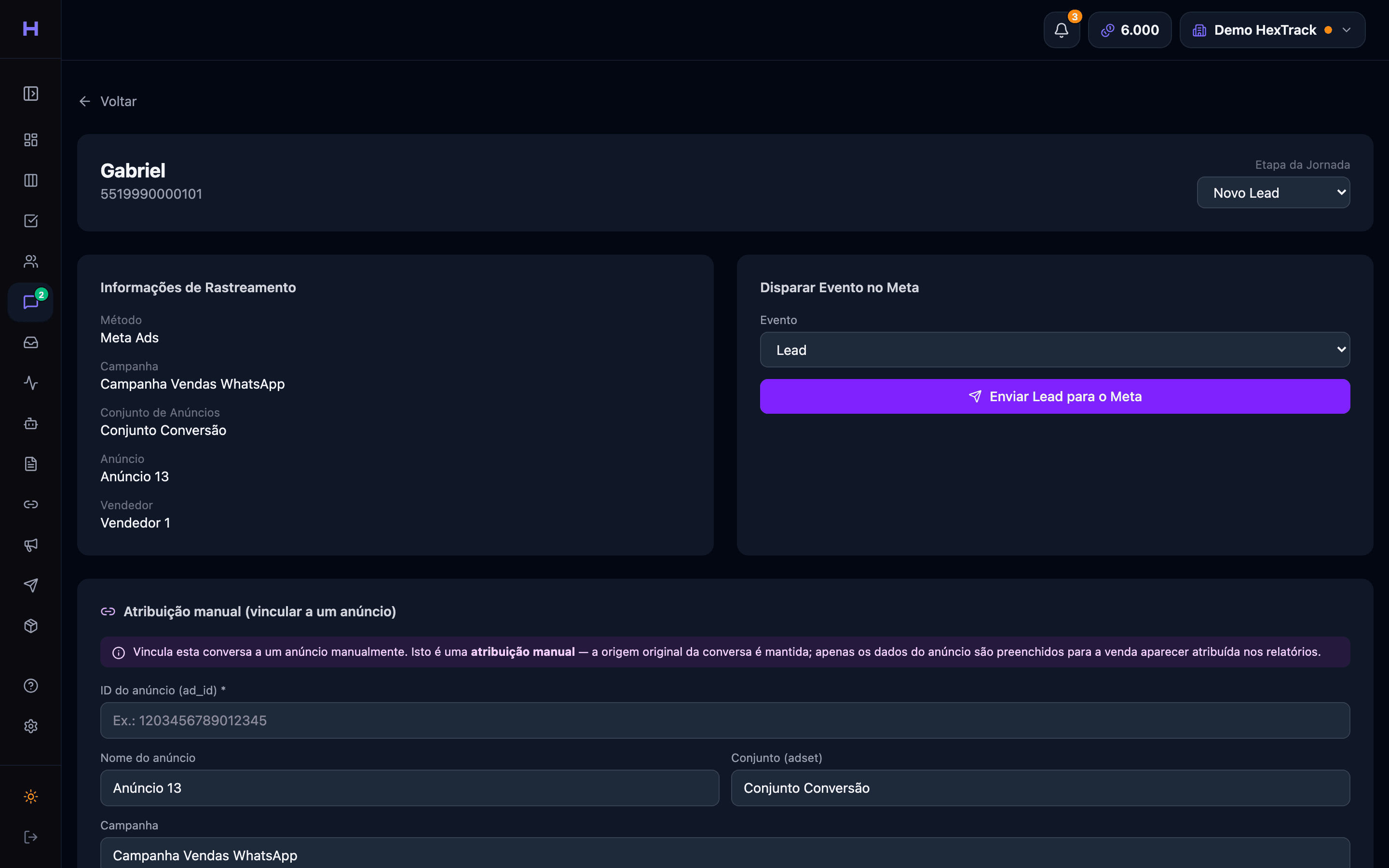Click the Etapa da Jornada label

pyautogui.click(x=1302, y=165)
